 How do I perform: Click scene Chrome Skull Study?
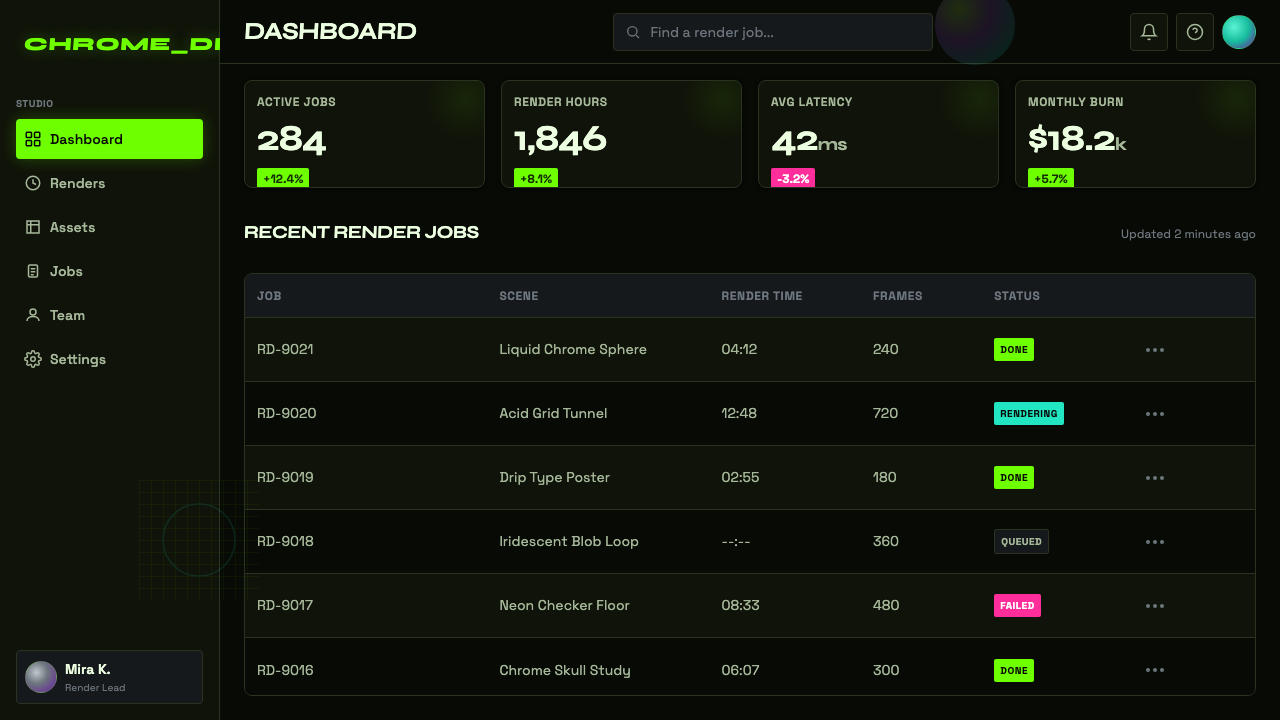coord(565,670)
